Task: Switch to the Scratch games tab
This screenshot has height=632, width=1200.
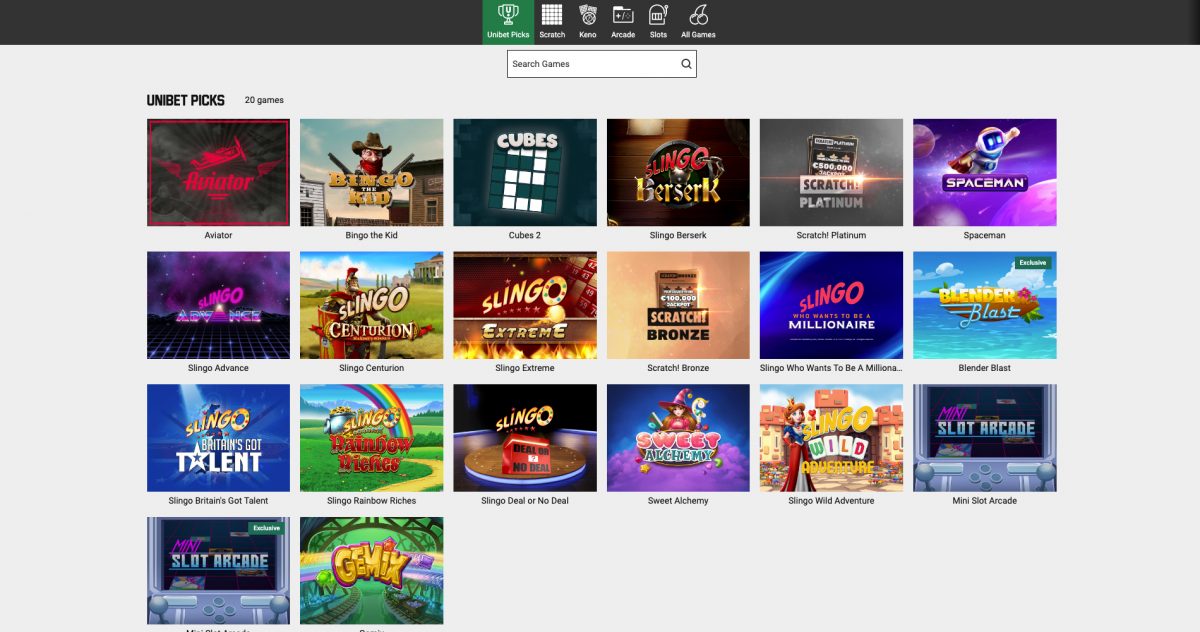Action: pyautogui.click(x=552, y=22)
